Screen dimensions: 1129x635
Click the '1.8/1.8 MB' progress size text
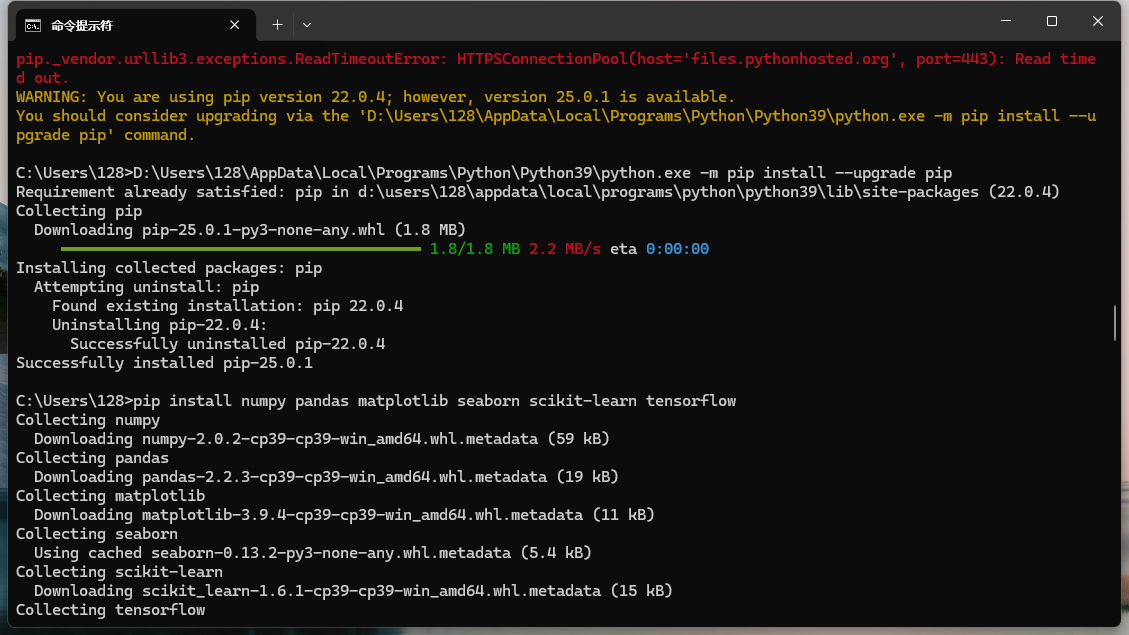pos(474,249)
